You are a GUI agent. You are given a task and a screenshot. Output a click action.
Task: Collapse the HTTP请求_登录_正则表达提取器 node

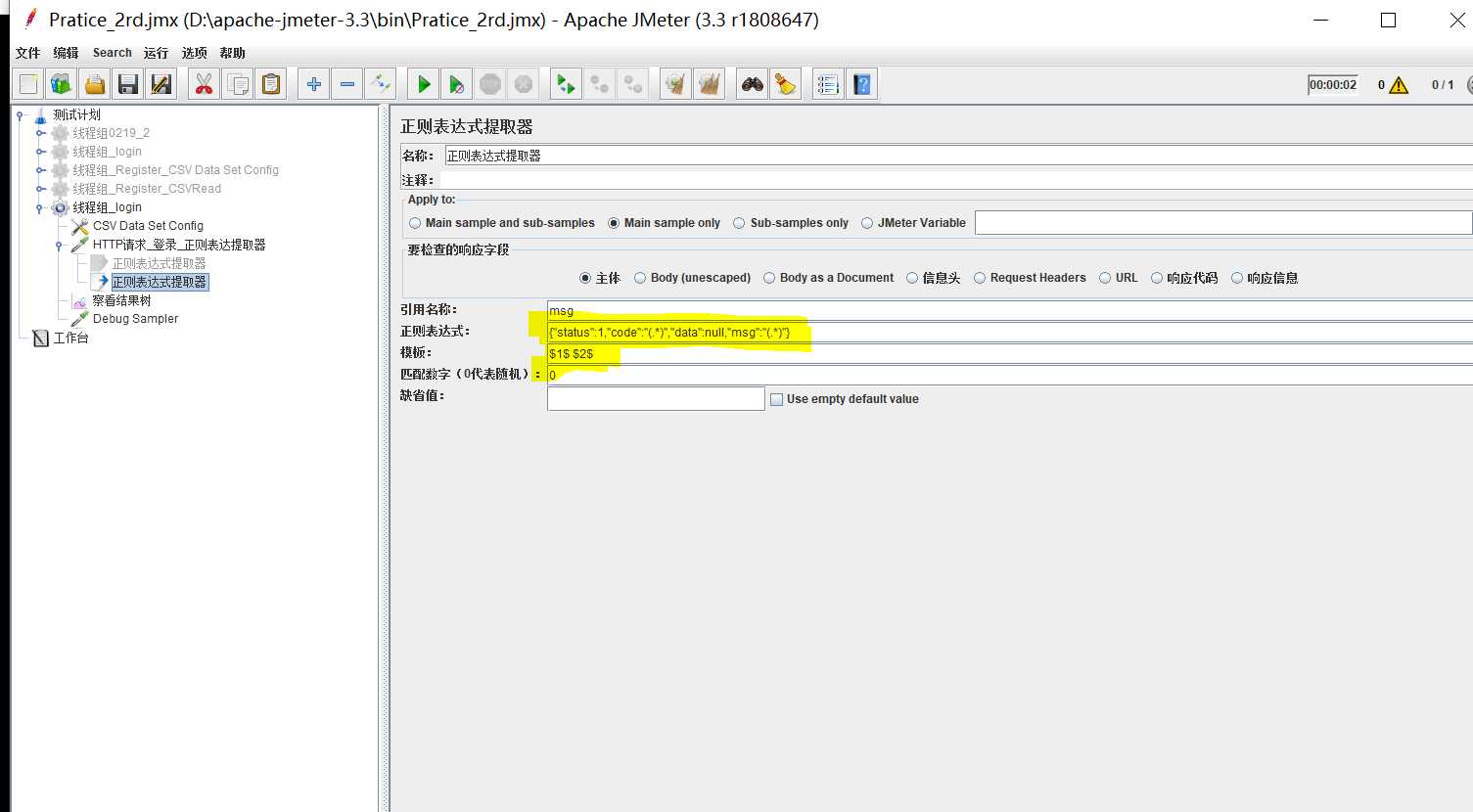pos(59,246)
